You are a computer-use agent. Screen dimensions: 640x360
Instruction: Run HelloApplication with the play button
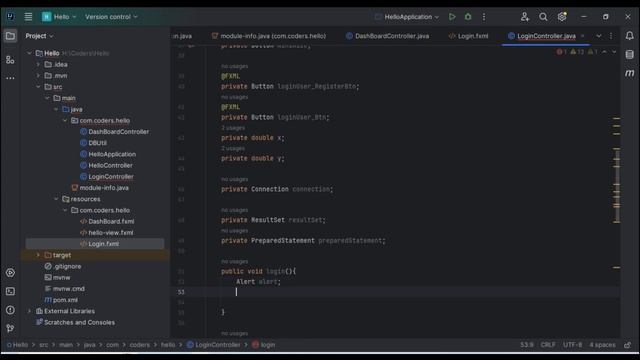(452, 17)
